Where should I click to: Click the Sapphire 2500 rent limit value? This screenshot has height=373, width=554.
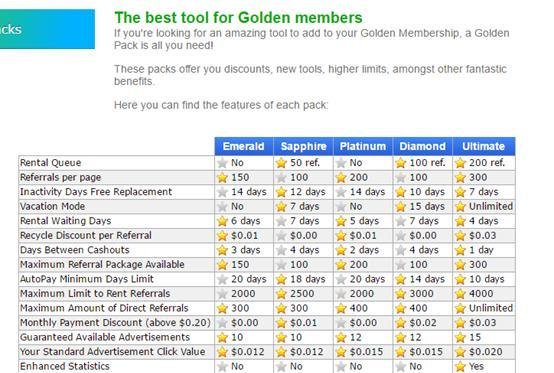click(x=302, y=294)
